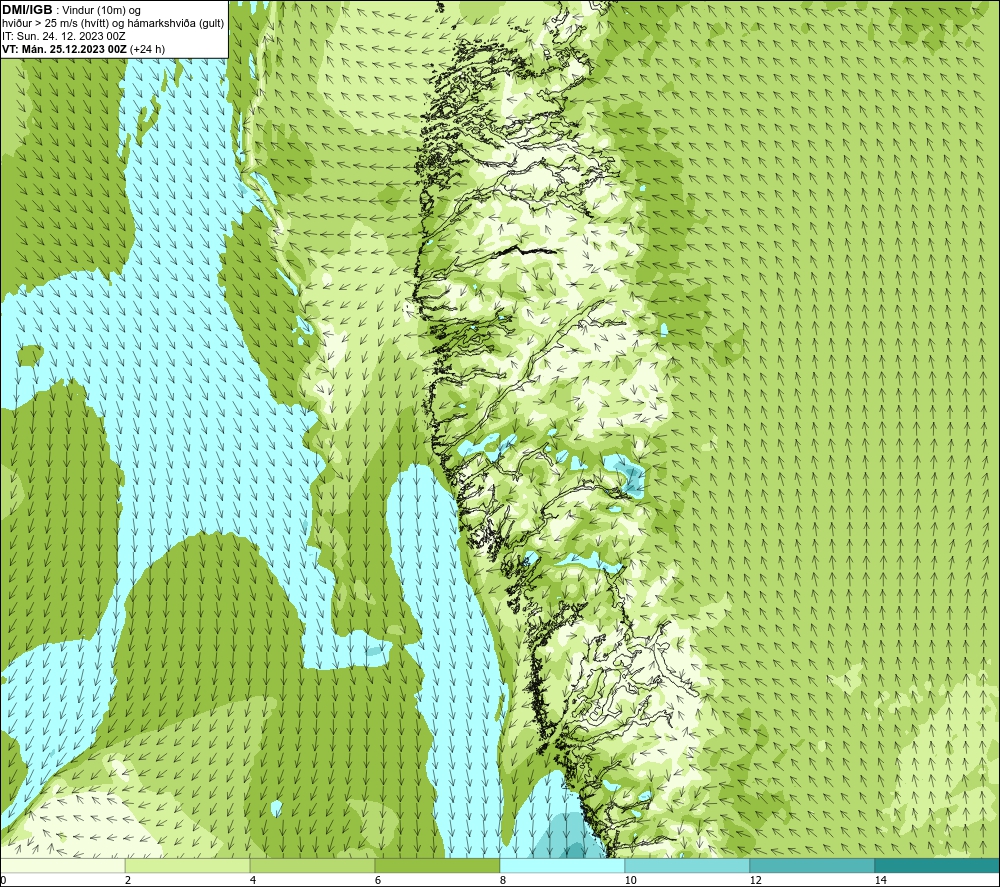The height and width of the screenshot is (887, 1000).
Task: Click the "IT: Sun. 24. 12. 2023 00Z" line
Action: [x=64, y=36]
